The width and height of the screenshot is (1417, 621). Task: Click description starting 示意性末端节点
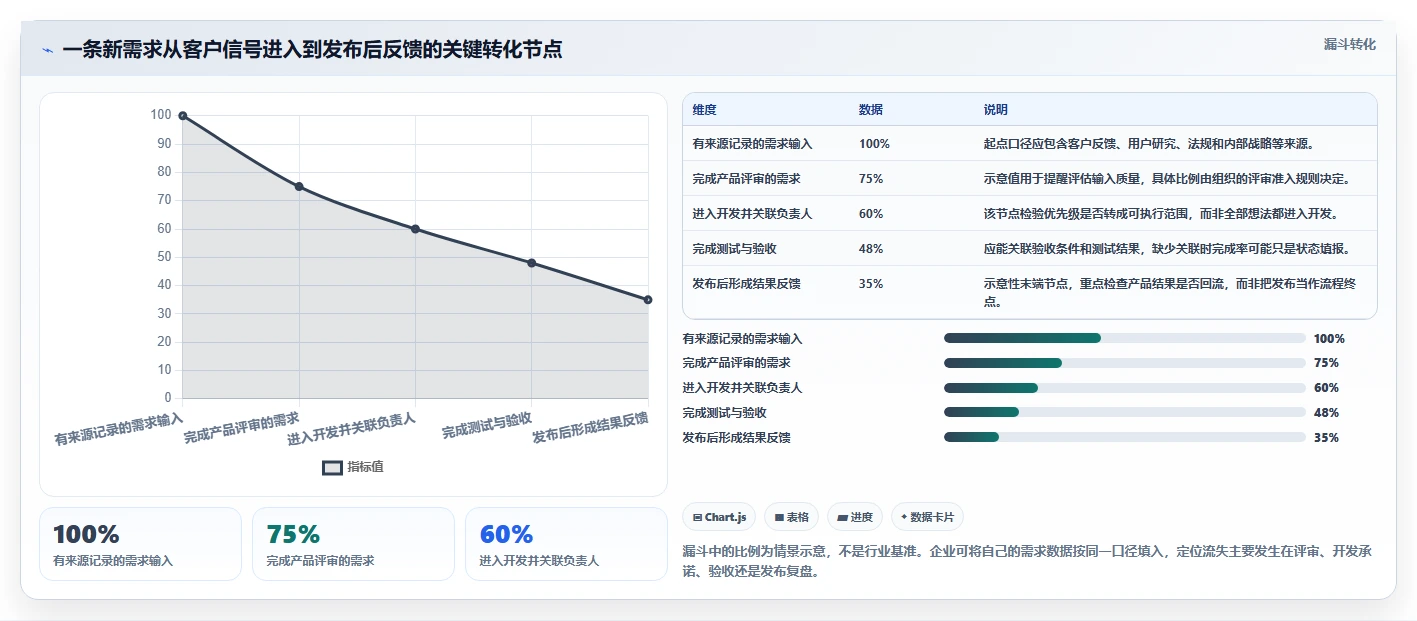(1170, 292)
